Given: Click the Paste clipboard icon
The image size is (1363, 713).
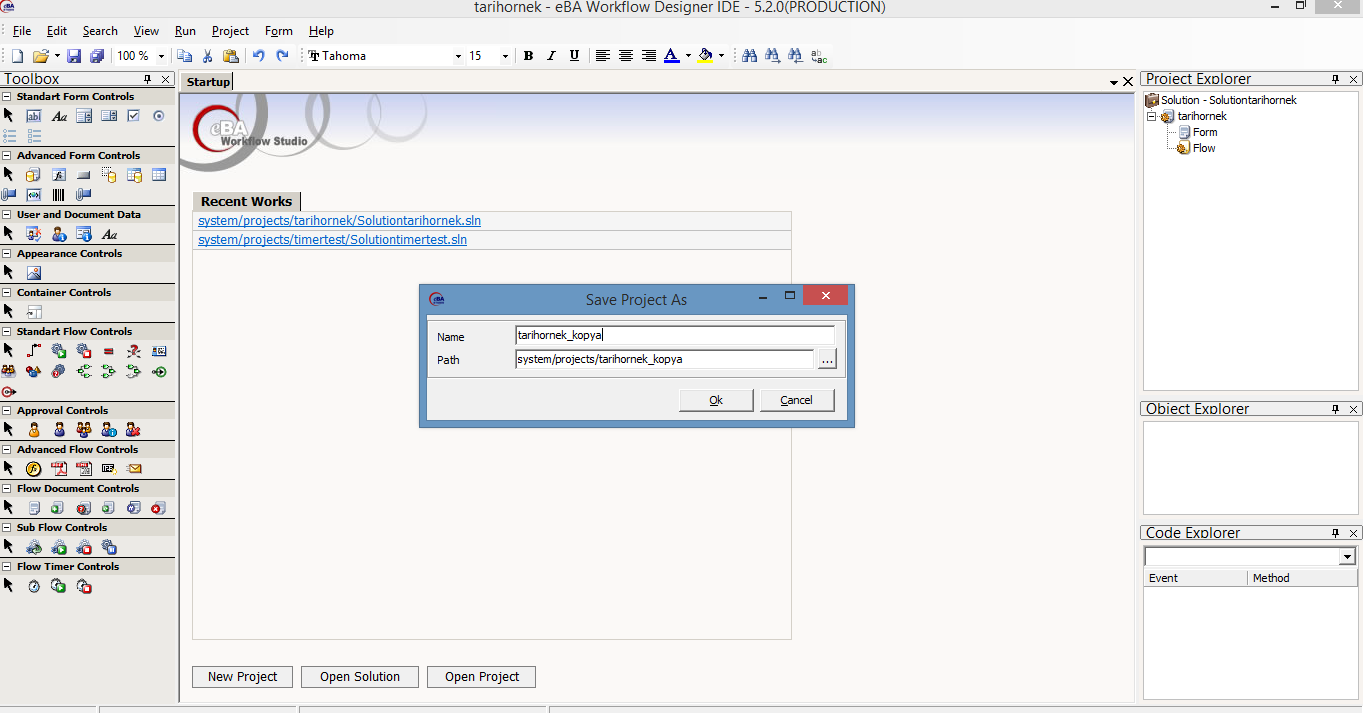Looking at the screenshot, I should pyautogui.click(x=231, y=56).
